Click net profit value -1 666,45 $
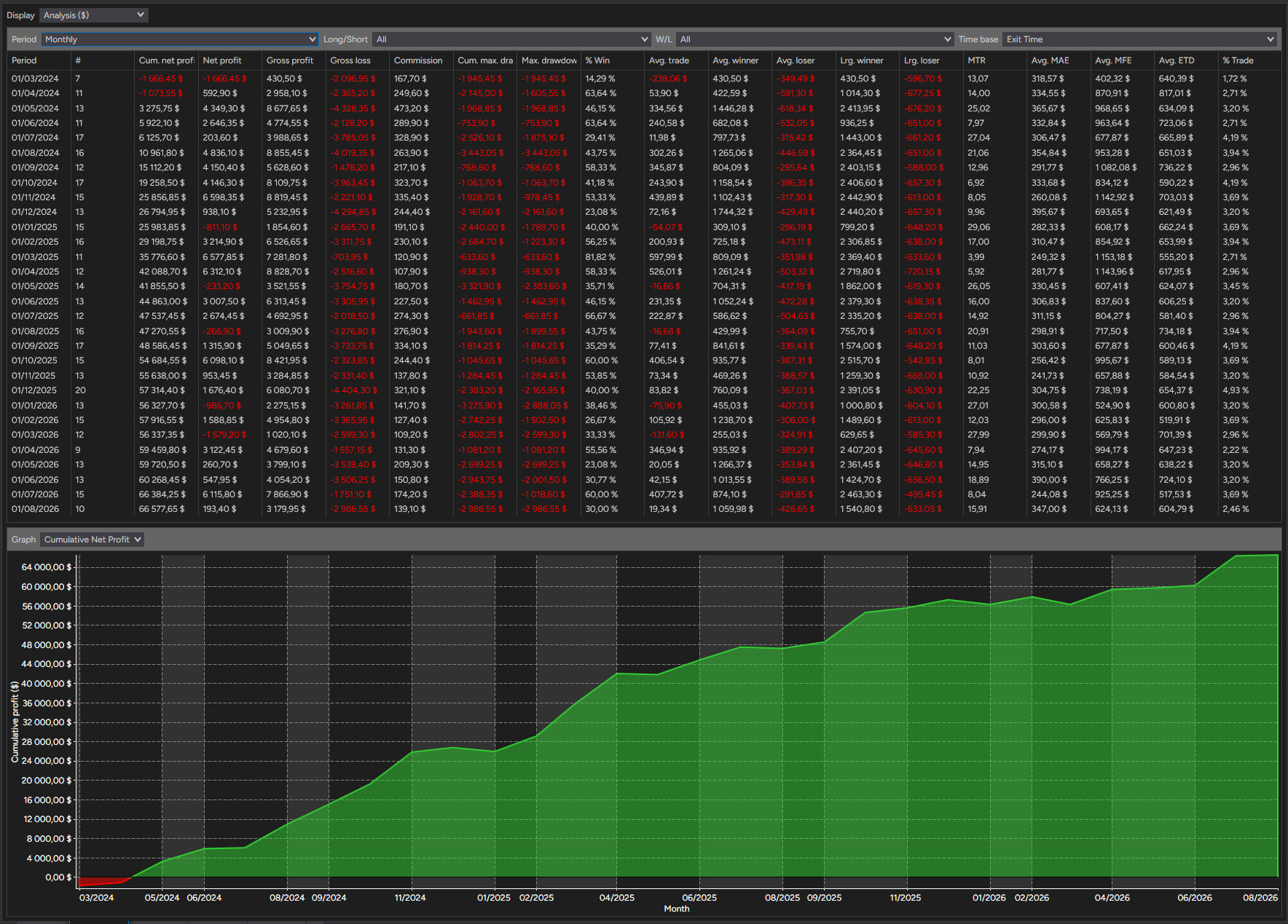Viewport: 1288px width, 924px height. 224,79
